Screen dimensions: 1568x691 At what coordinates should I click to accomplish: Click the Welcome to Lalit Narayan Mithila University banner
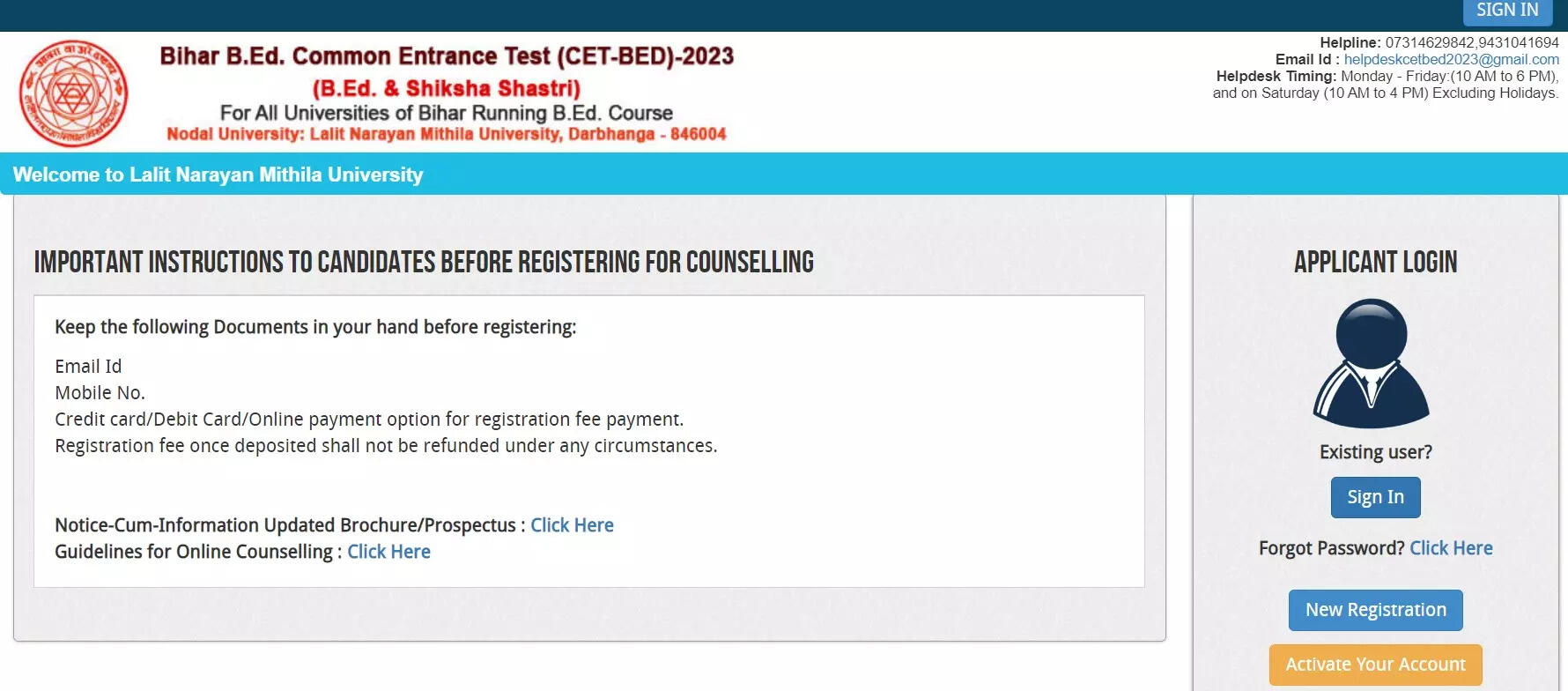click(218, 175)
